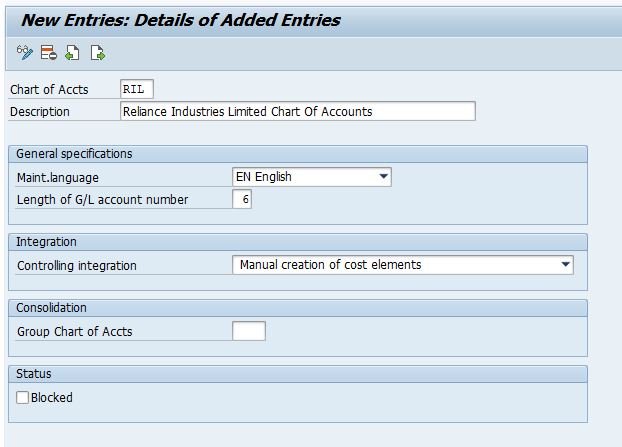The image size is (622, 447).
Task: Click Manual creation of cost elements text
Action: point(330,265)
